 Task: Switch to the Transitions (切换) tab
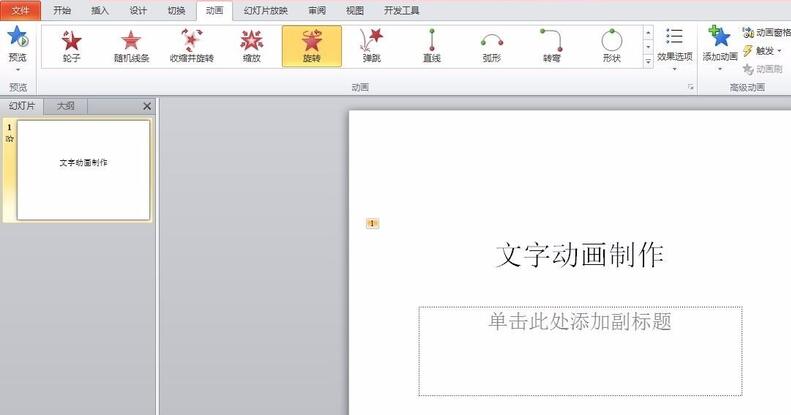pyautogui.click(x=177, y=11)
